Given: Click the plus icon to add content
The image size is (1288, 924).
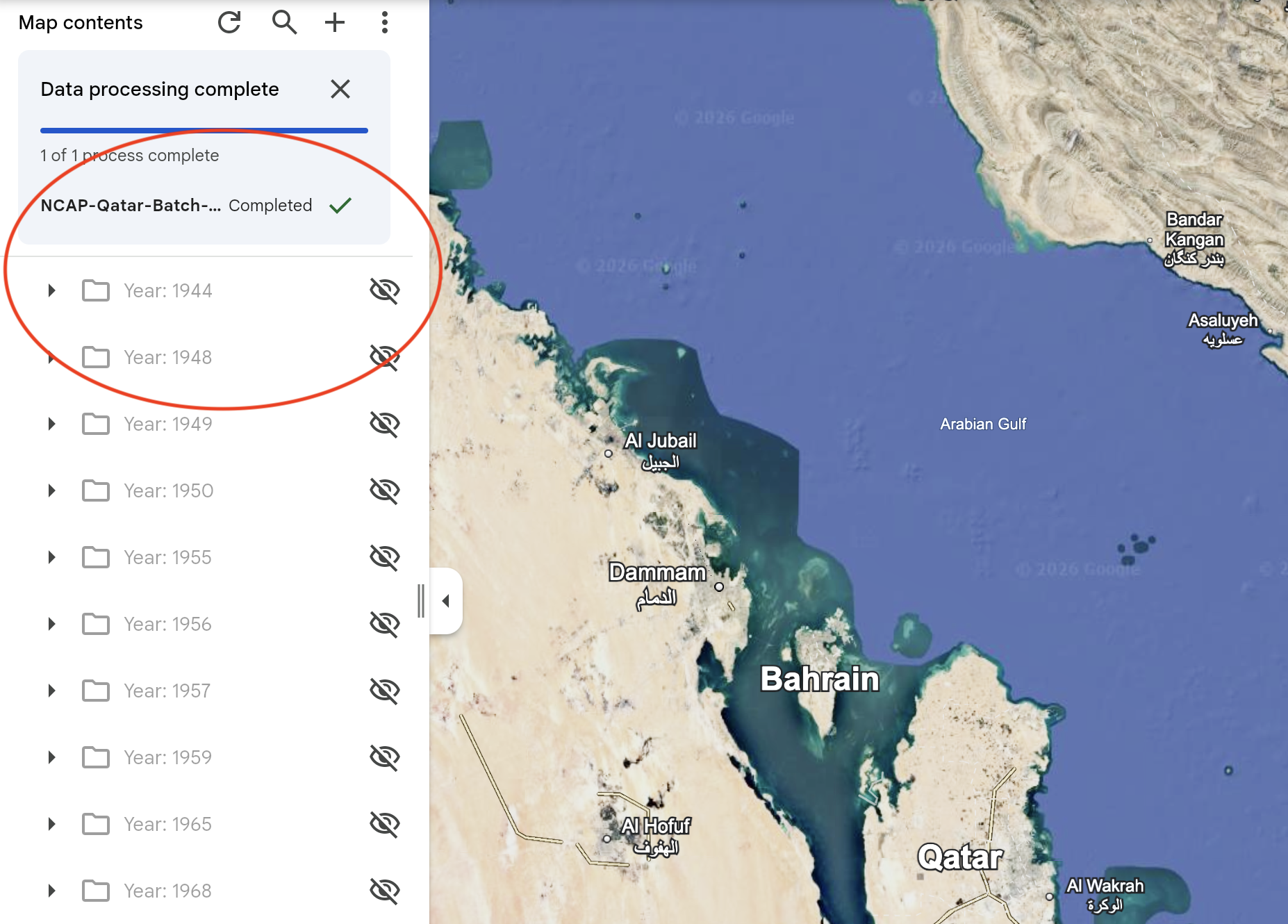Looking at the screenshot, I should pyautogui.click(x=335, y=22).
